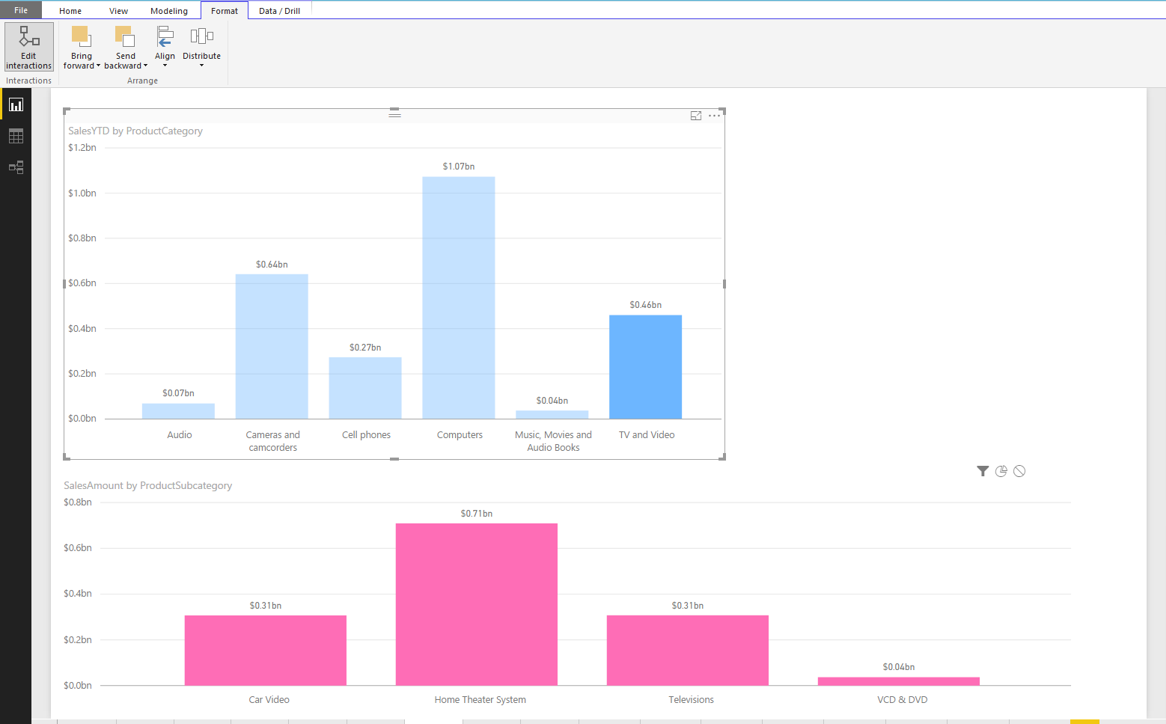Image resolution: width=1166 pixels, height=724 pixels.
Task: Open the File menu
Action: point(21,10)
